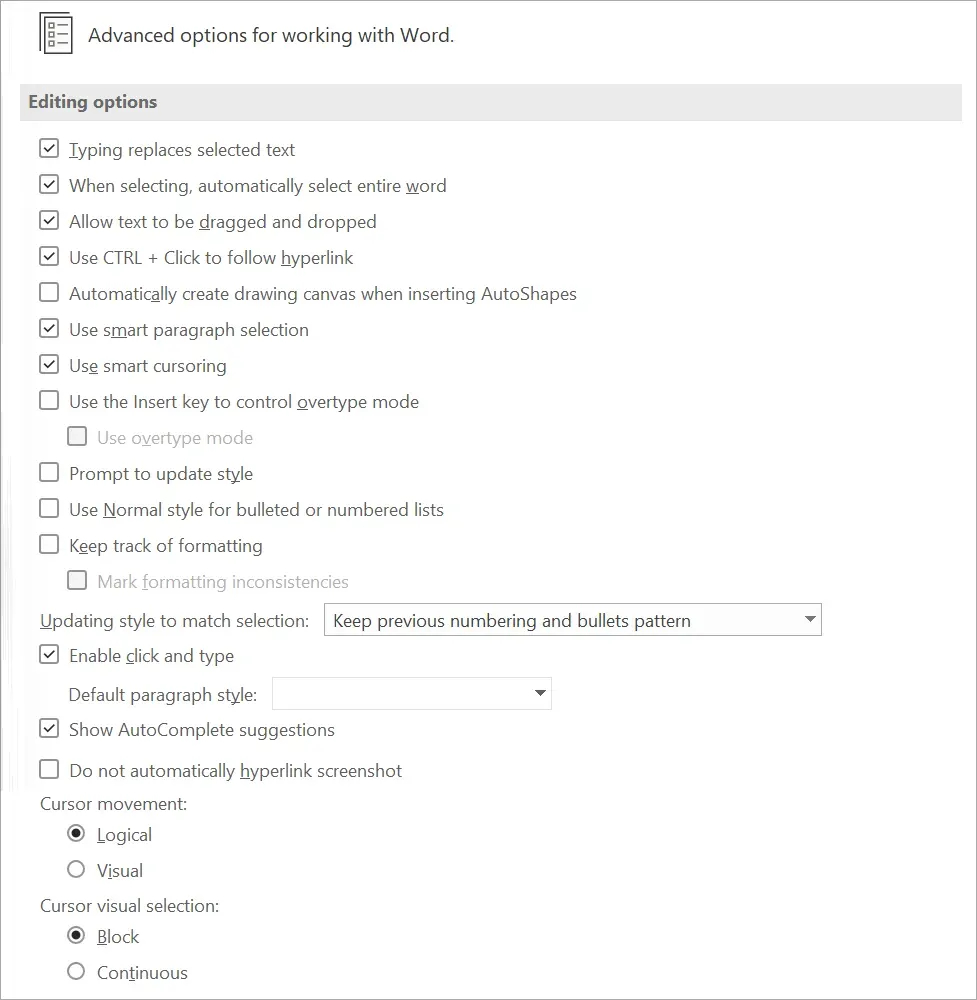The height and width of the screenshot is (1000, 977).
Task: Disable Show AutoComplete suggestions
Action: point(49,729)
